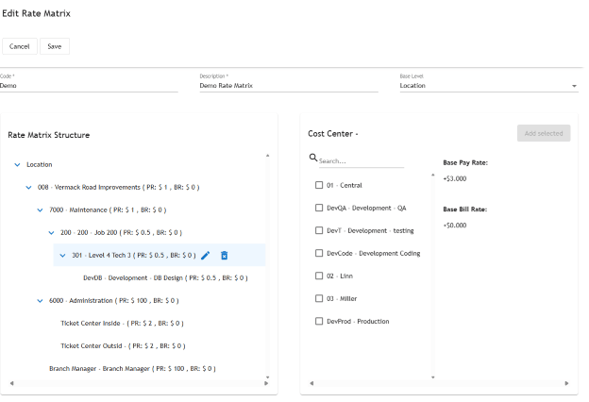
Task: Click the Cost Center search field
Action: click(x=361, y=161)
